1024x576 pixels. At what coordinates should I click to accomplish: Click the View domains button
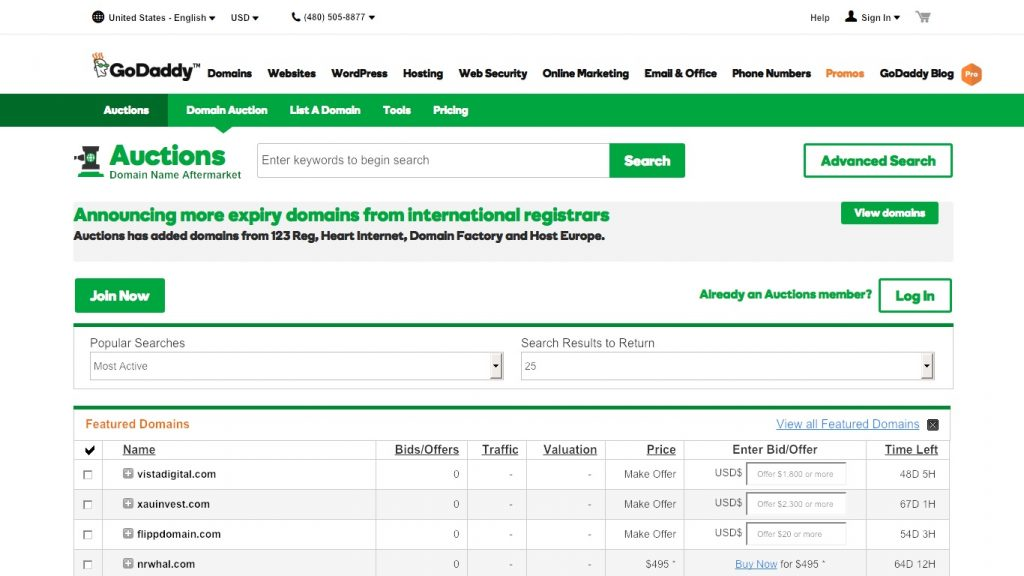889,213
